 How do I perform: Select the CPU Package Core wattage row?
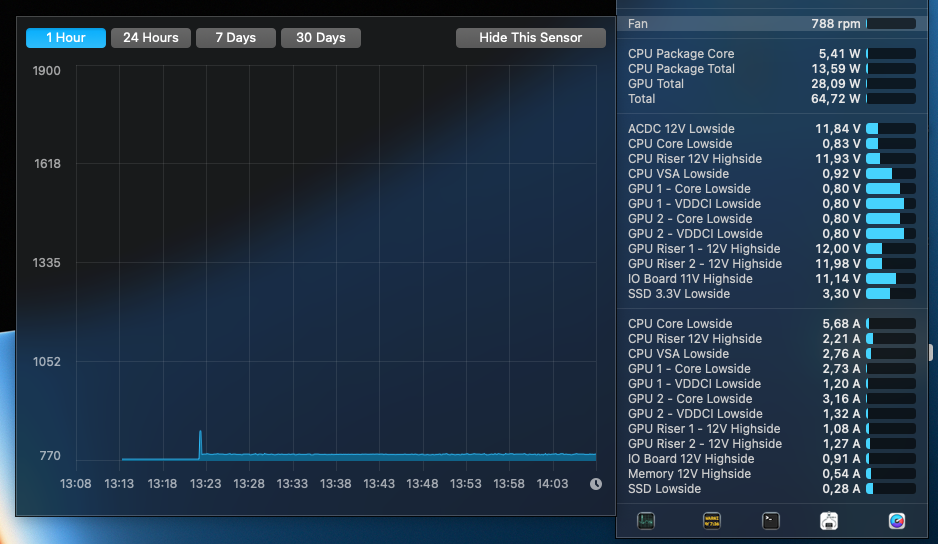772,54
